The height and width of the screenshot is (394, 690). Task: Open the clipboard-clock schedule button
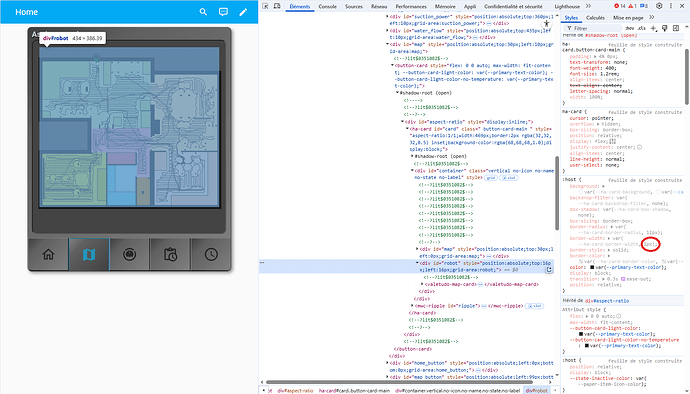[170, 254]
